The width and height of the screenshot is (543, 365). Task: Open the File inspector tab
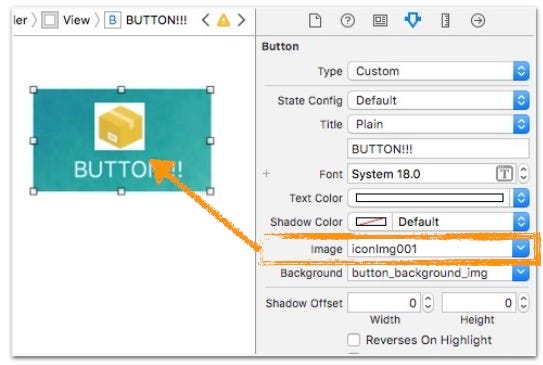[315, 21]
